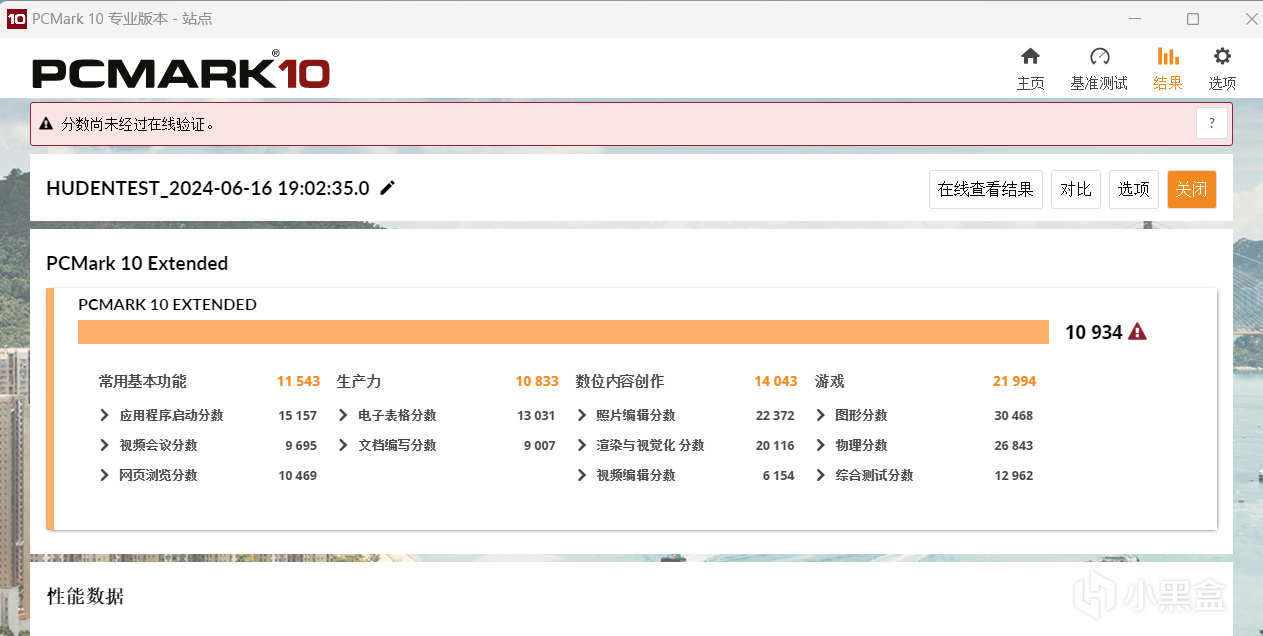Viewport: 1263px width, 636px height.
Task: Click the 选项 button beside 对比
Action: click(1133, 189)
